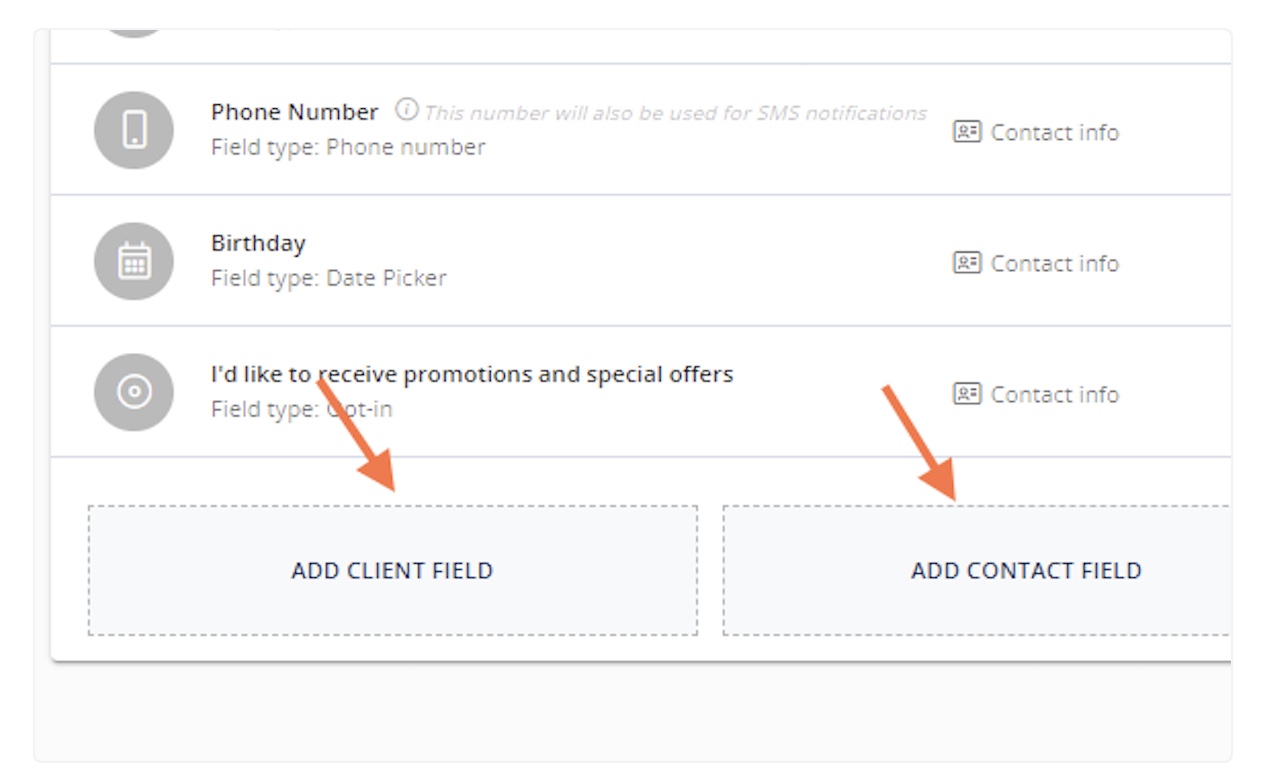1268x774 pixels.
Task: Click the "Field type: Phone number" text
Action: click(x=348, y=147)
